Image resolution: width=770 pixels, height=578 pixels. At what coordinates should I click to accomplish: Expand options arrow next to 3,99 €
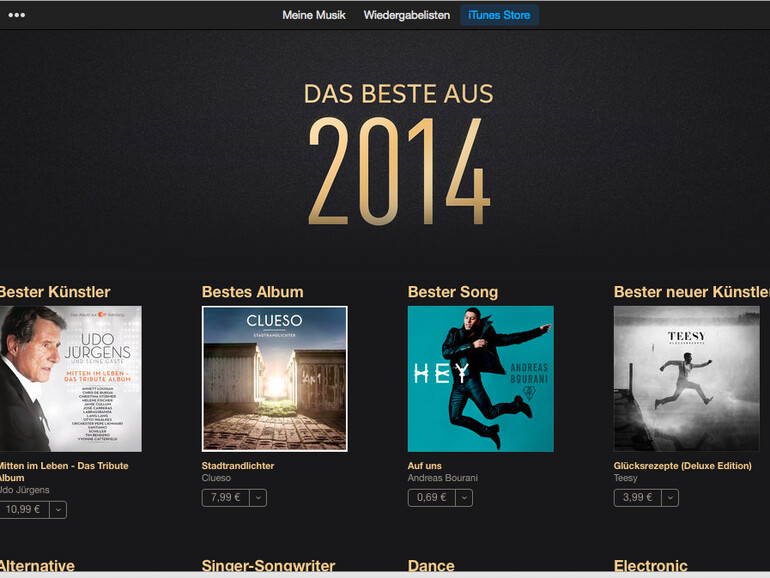670,497
